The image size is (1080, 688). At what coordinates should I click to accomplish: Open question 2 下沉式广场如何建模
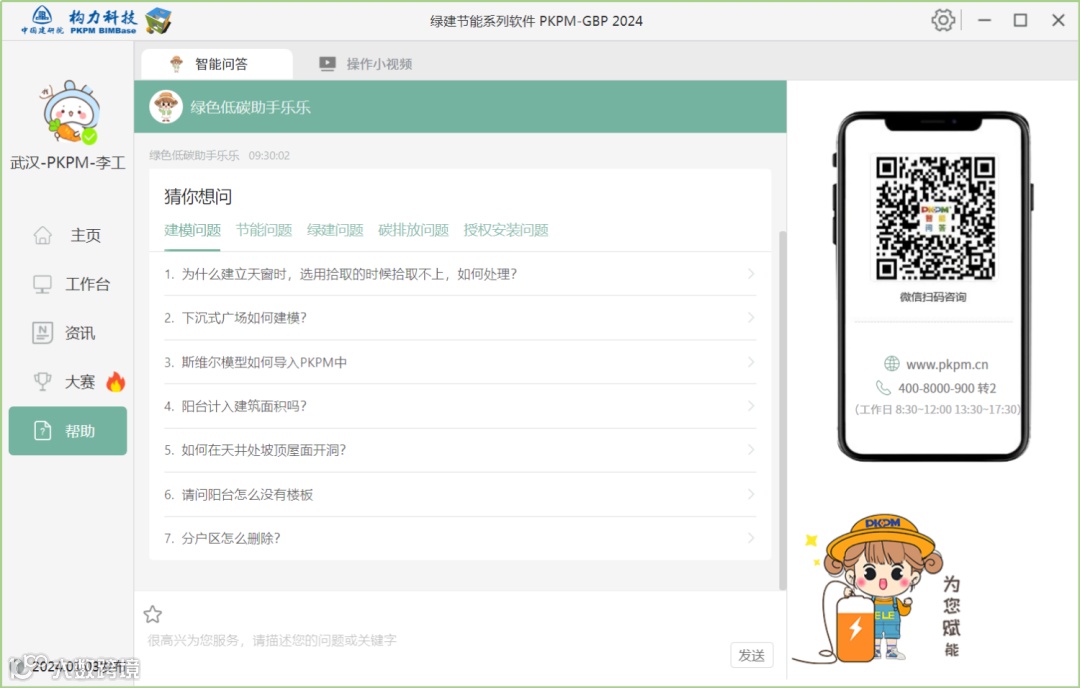pyautogui.click(x=459, y=318)
